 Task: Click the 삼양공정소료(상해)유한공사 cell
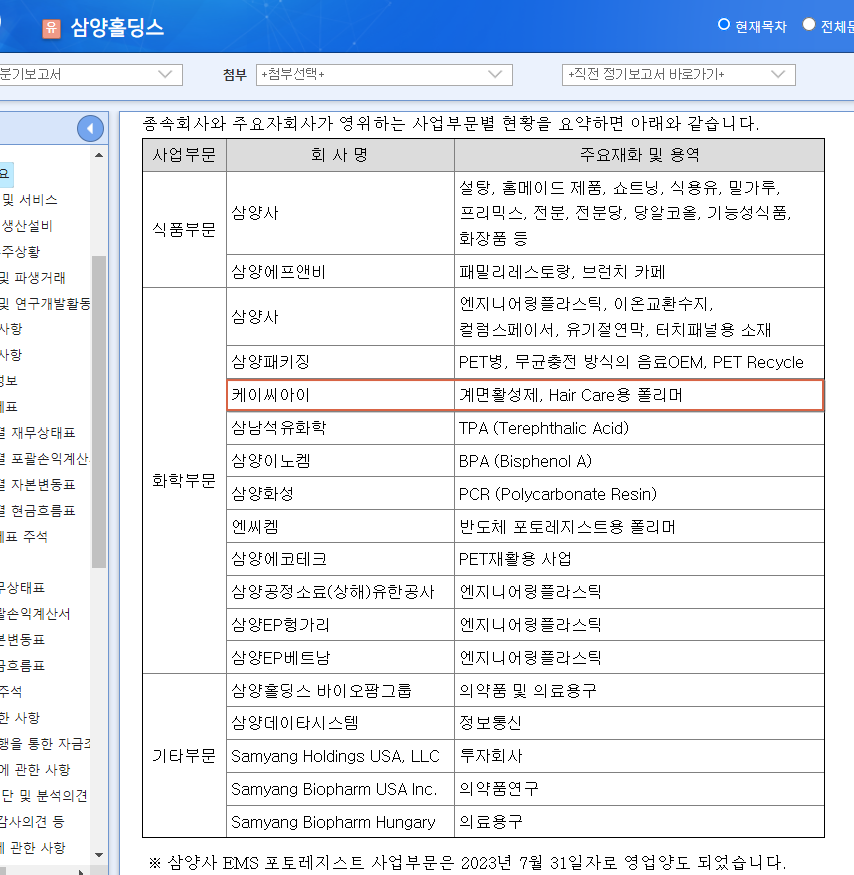[340, 592]
